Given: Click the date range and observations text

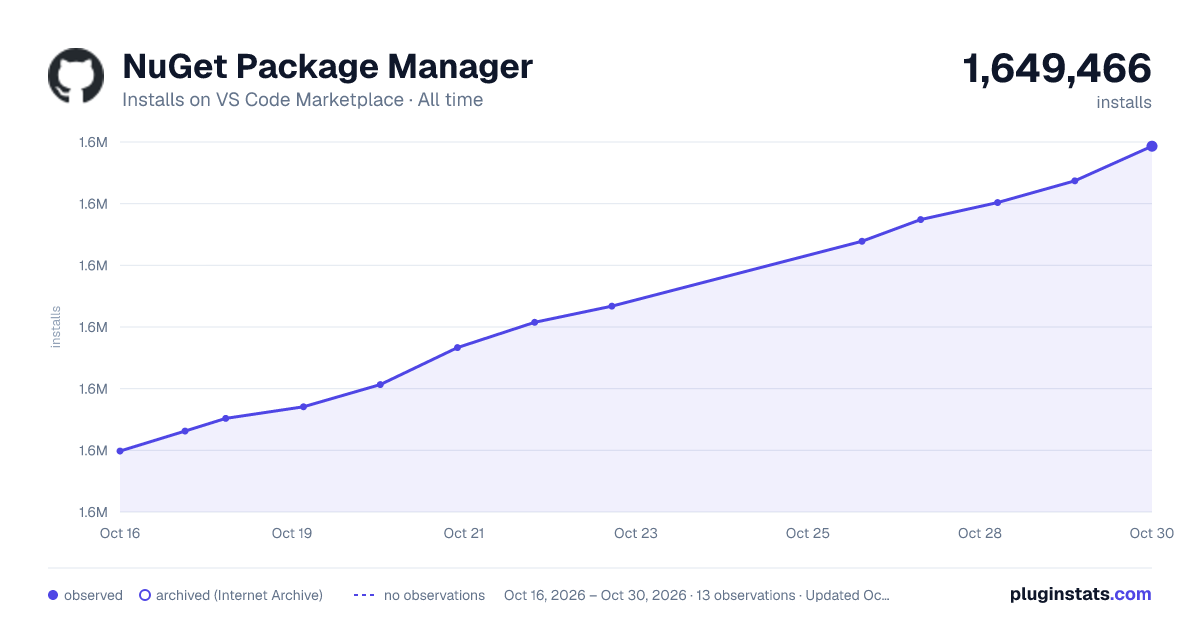Looking at the screenshot, I should coord(697,595).
